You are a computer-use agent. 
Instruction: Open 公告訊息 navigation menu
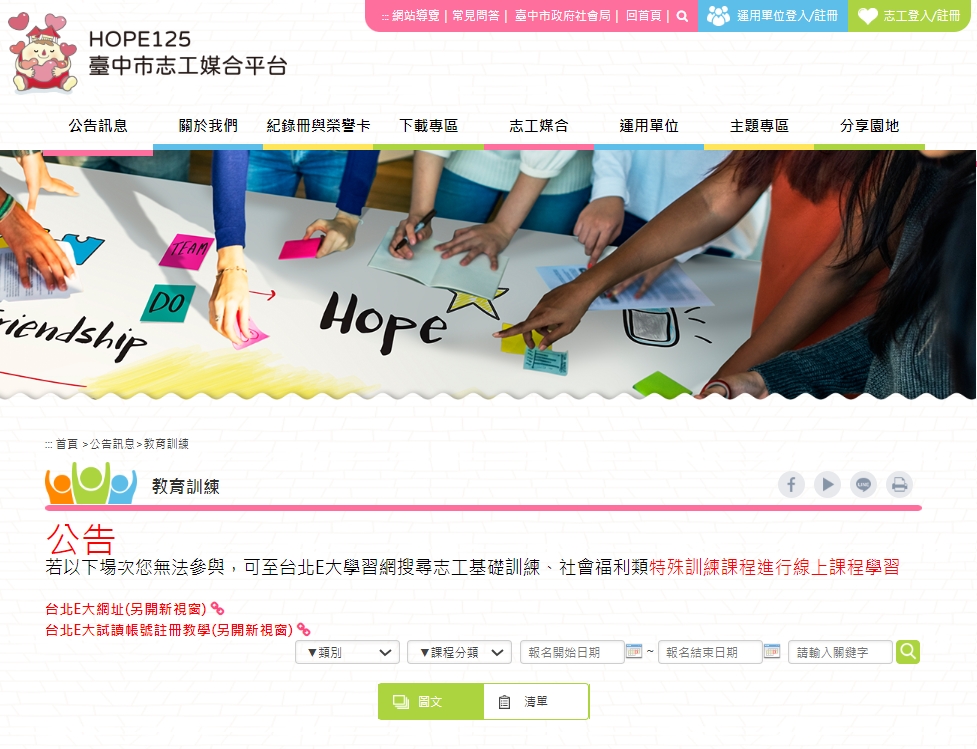click(x=98, y=126)
